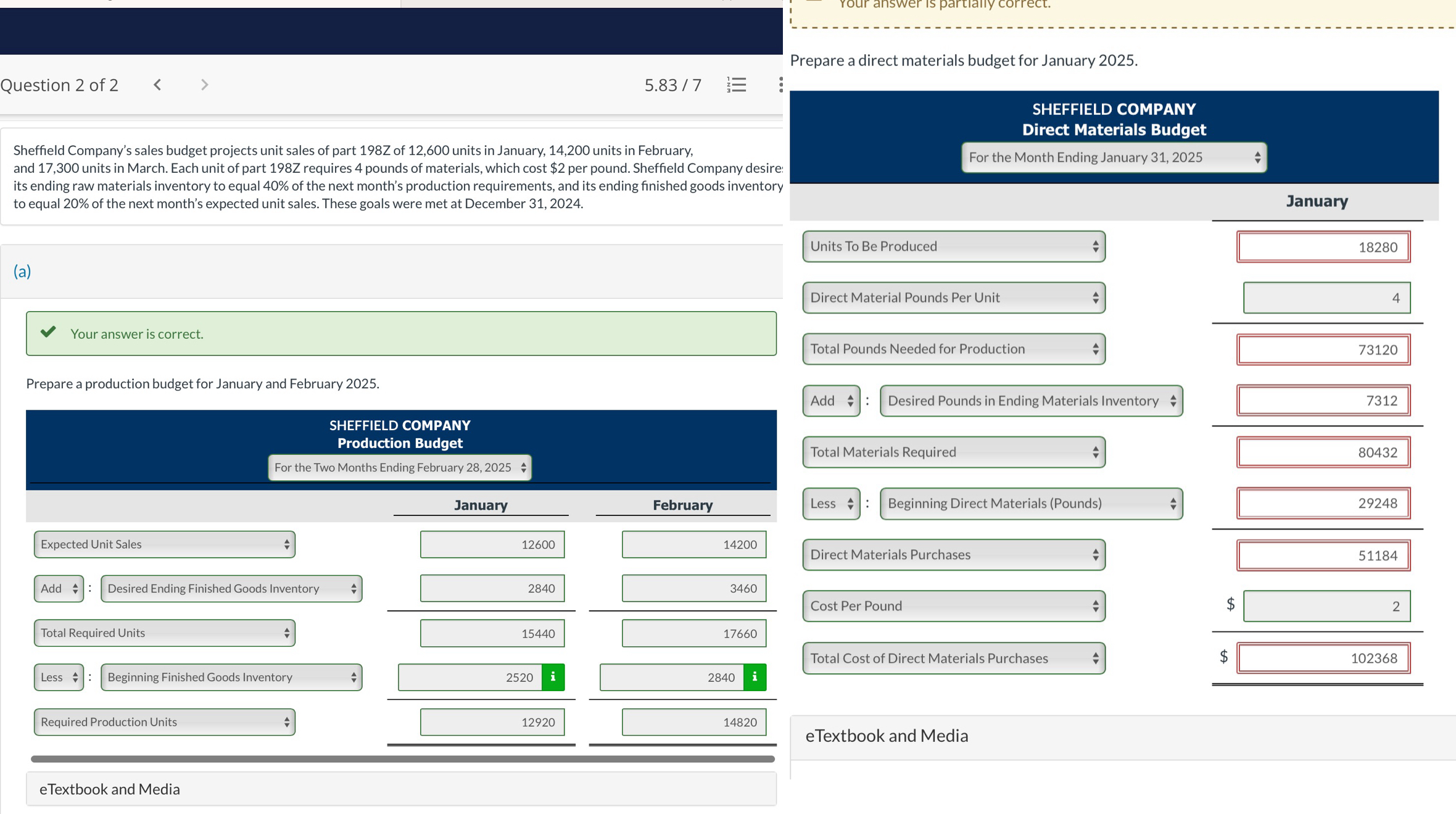Open the Less selector for beginning materials
1456x814 pixels.
pos(830,504)
